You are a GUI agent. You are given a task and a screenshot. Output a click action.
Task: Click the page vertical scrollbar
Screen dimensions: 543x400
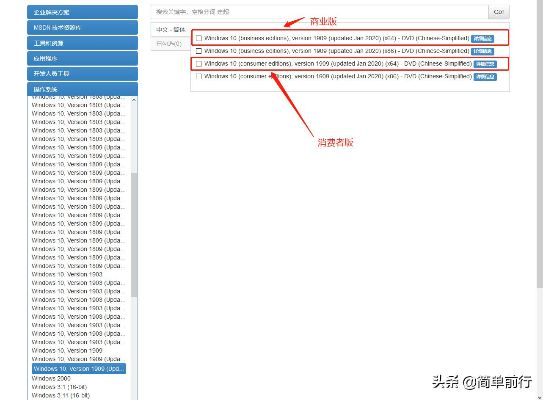[540, 144]
